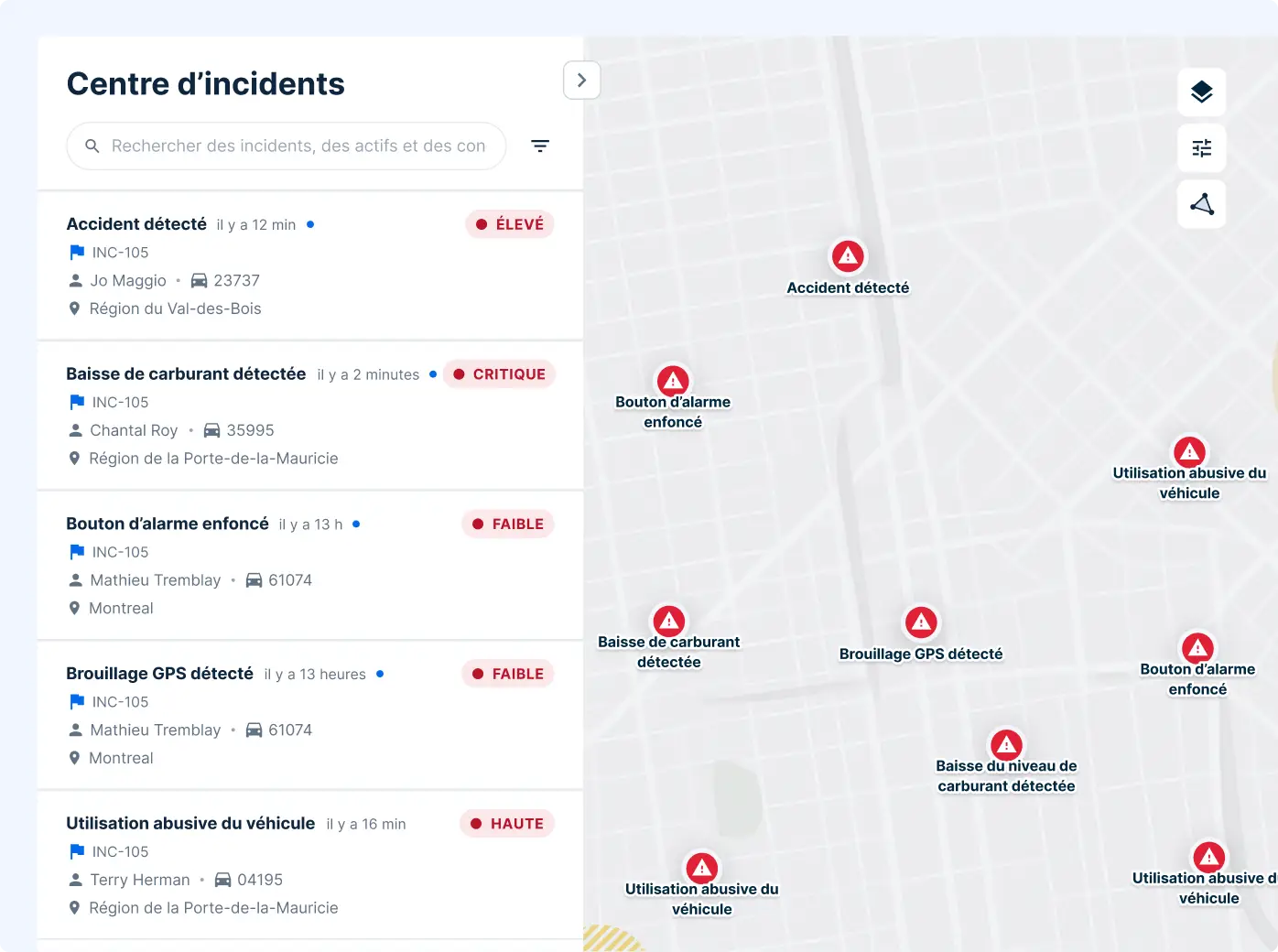This screenshot has height=952, width=1278.
Task: Click the FAIBLE badge on Brouillage GPS détecté
Action: coord(508,674)
